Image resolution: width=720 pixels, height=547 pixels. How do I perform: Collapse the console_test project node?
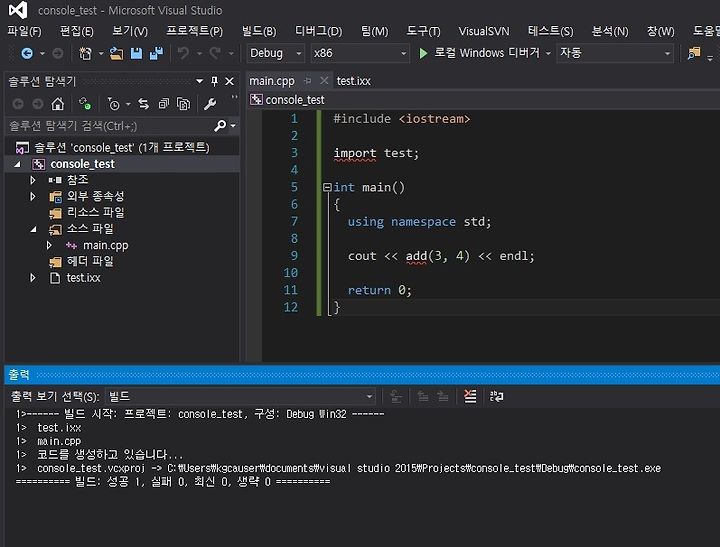(17, 164)
